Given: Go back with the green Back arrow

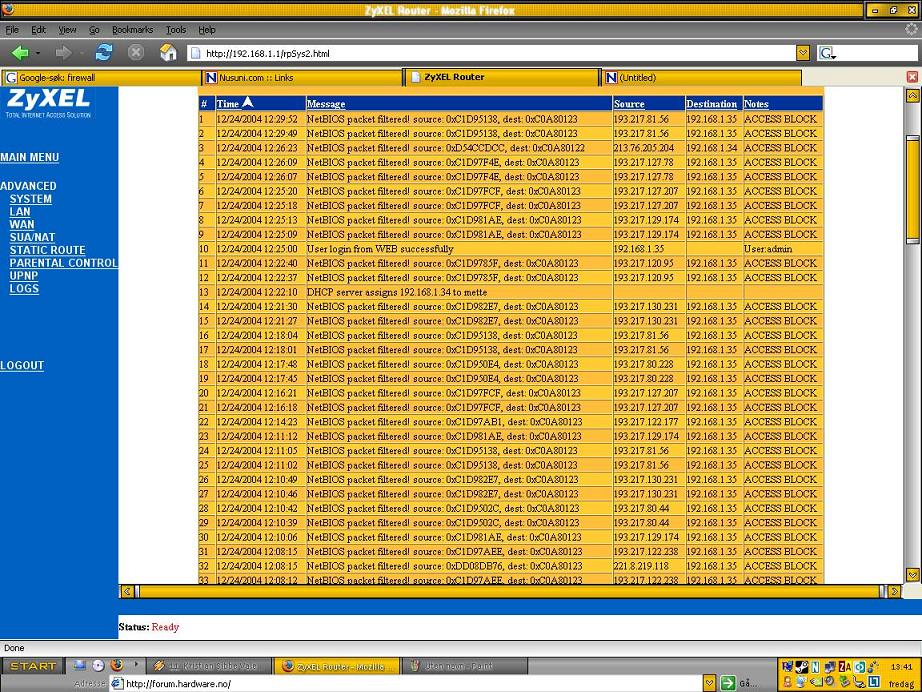Looking at the screenshot, I should pos(20,54).
